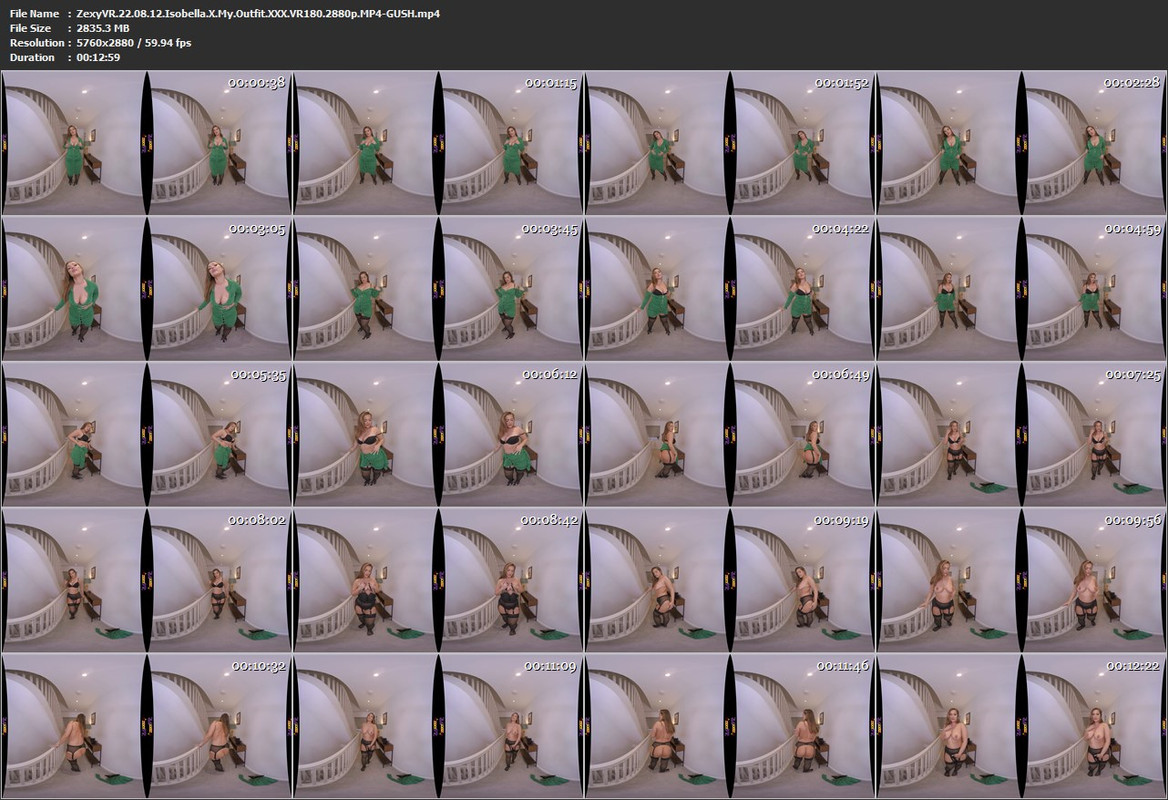This screenshot has height=800, width=1168.
Task: Open the thumbnail stamped 00:01:15
Action: tap(438, 142)
